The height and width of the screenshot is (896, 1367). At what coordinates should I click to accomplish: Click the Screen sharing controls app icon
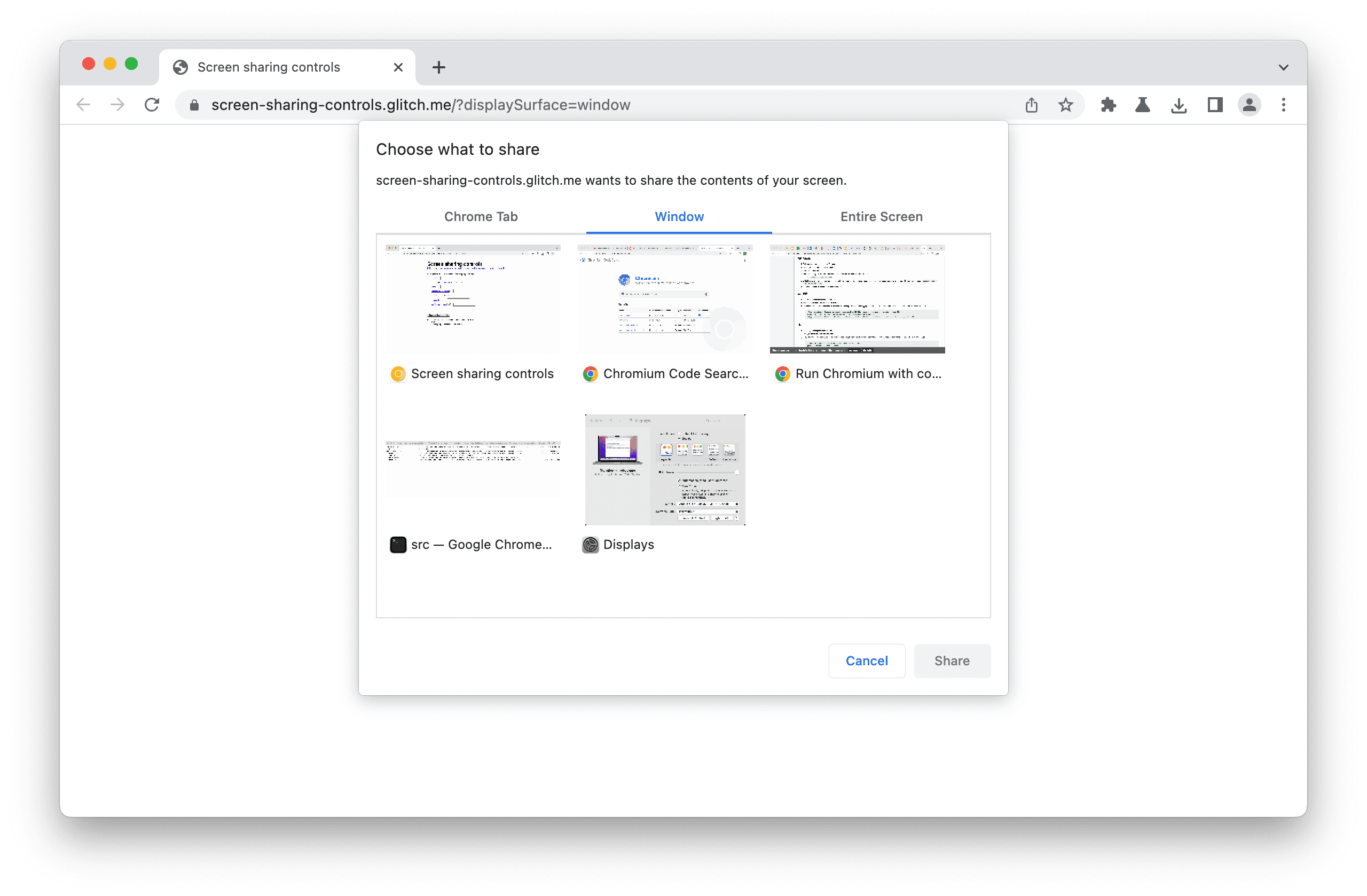pyautogui.click(x=399, y=374)
